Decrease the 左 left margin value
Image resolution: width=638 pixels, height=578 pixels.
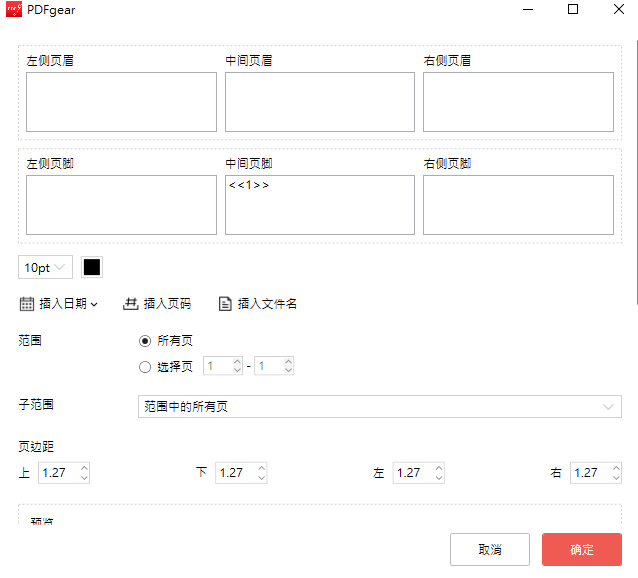pos(439,478)
